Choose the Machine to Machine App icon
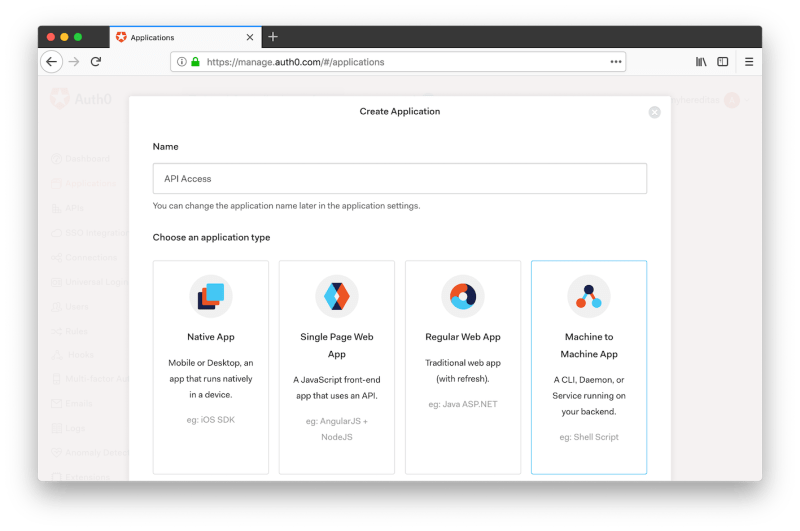800x531 pixels. pos(589,296)
